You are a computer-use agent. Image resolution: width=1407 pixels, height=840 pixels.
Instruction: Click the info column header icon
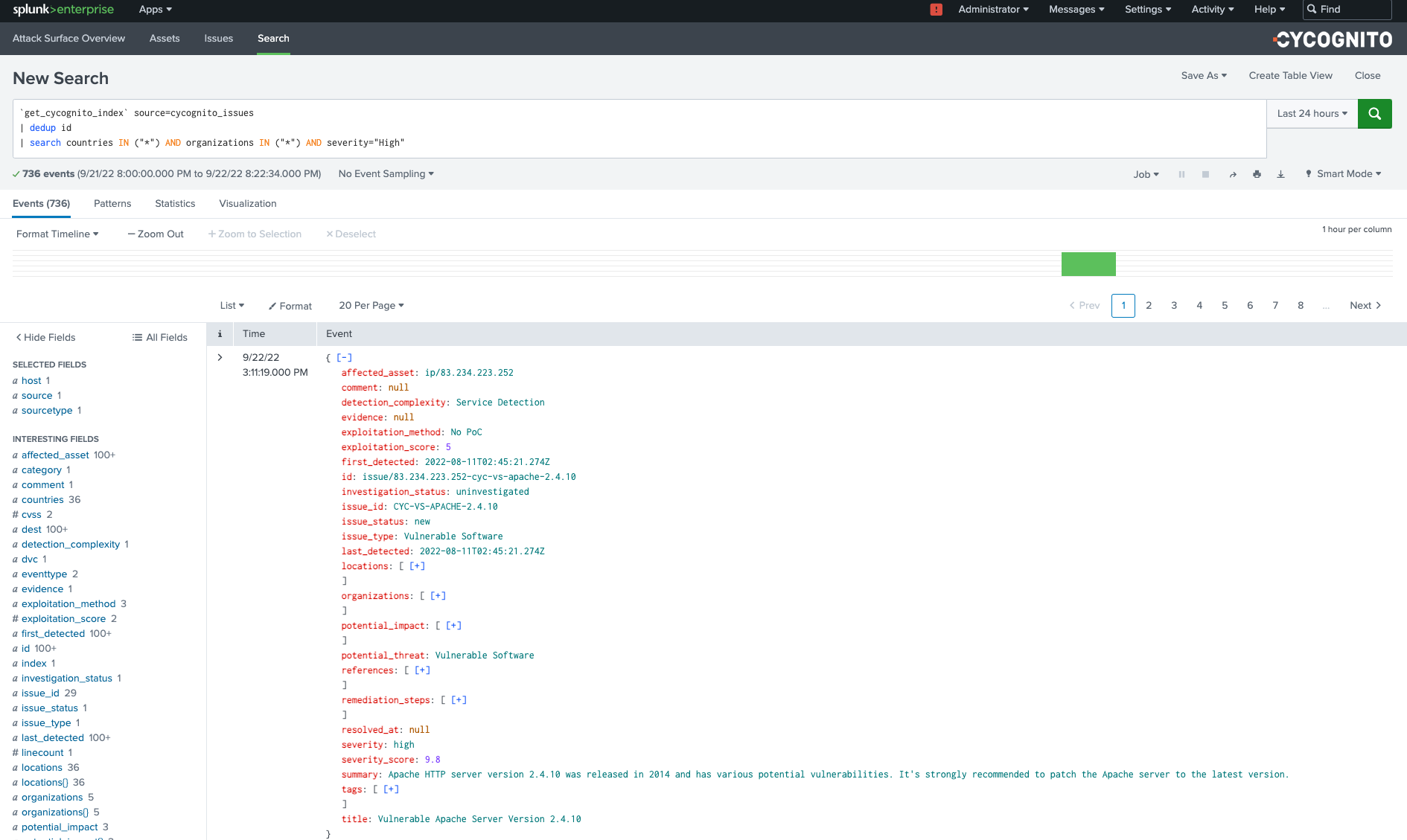(x=220, y=334)
